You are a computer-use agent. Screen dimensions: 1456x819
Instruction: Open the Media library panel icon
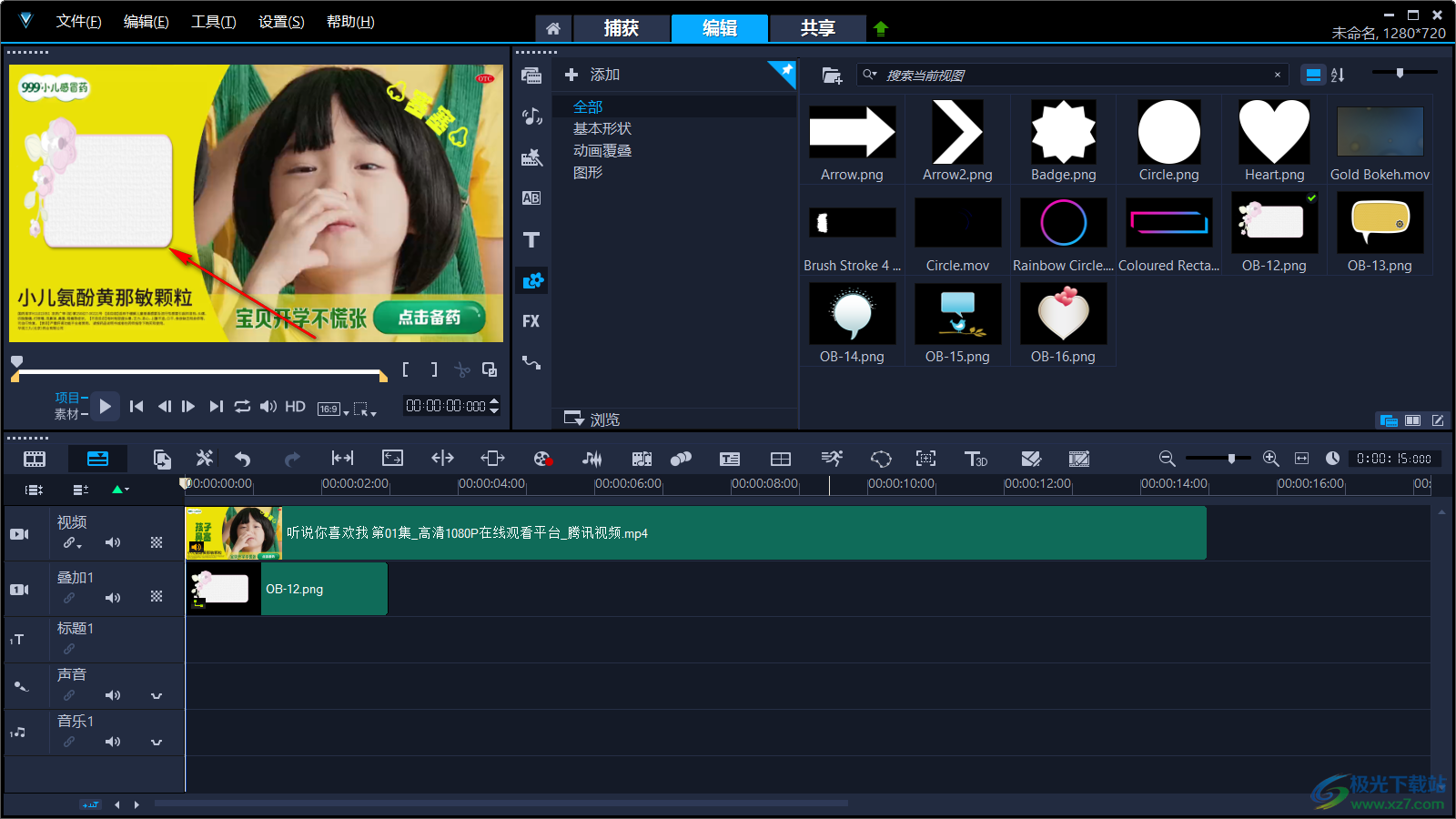531,76
